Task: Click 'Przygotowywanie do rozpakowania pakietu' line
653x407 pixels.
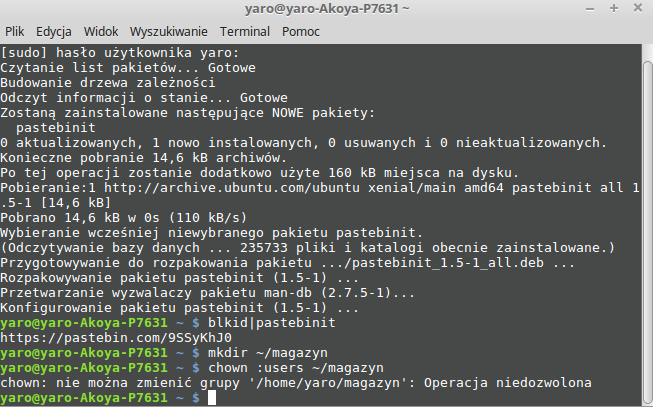Action: [x=288, y=263]
